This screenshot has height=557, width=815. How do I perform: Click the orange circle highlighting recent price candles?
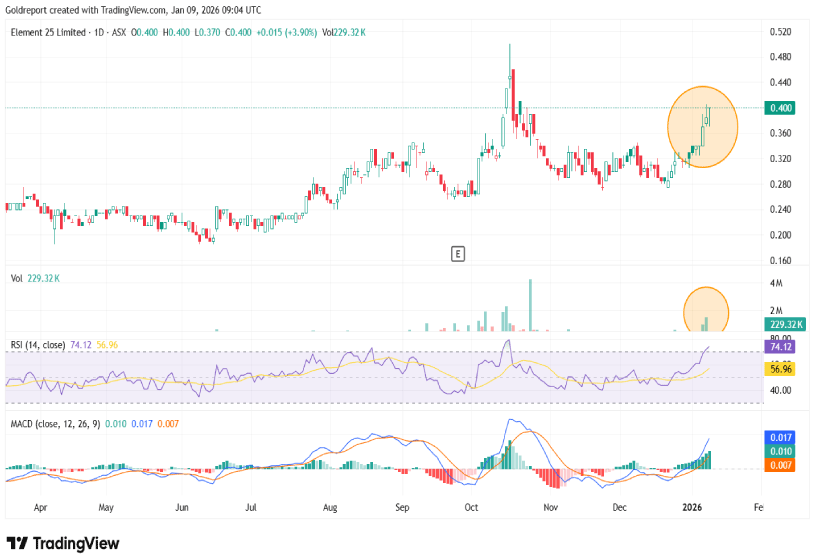coord(703,126)
